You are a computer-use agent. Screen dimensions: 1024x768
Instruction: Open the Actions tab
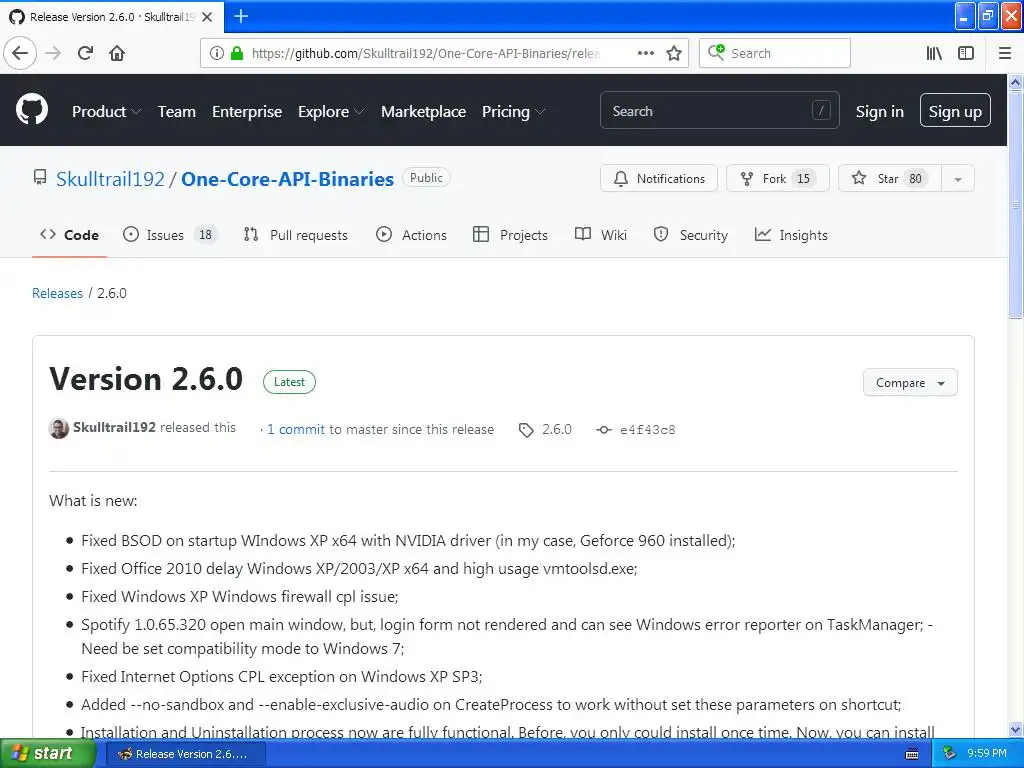pos(411,235)
